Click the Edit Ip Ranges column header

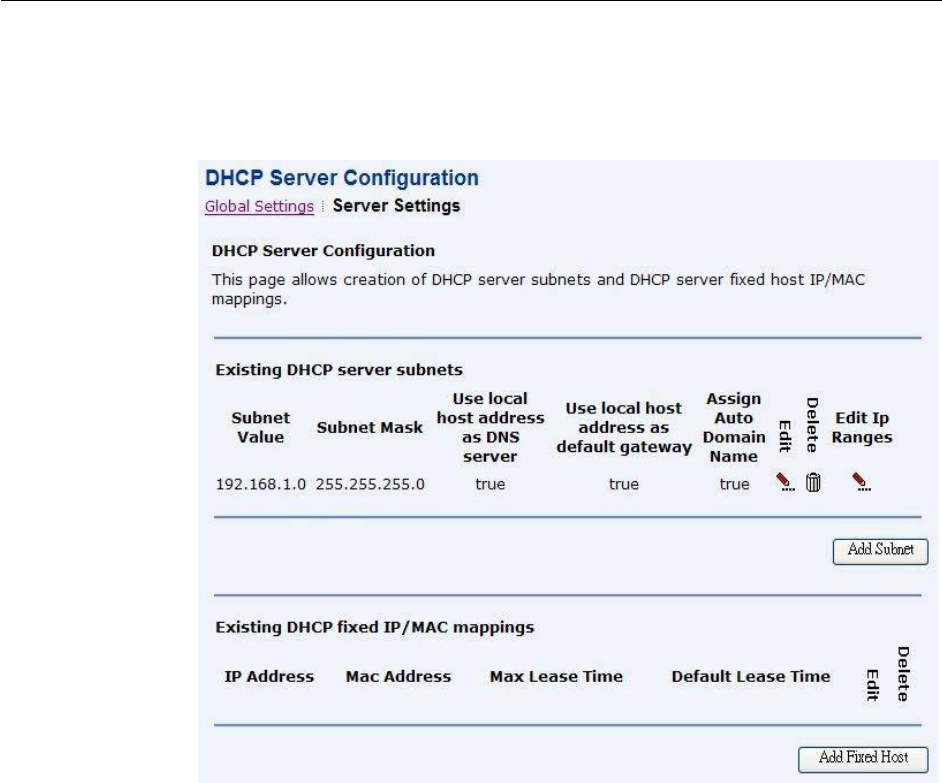click(861, 427)
